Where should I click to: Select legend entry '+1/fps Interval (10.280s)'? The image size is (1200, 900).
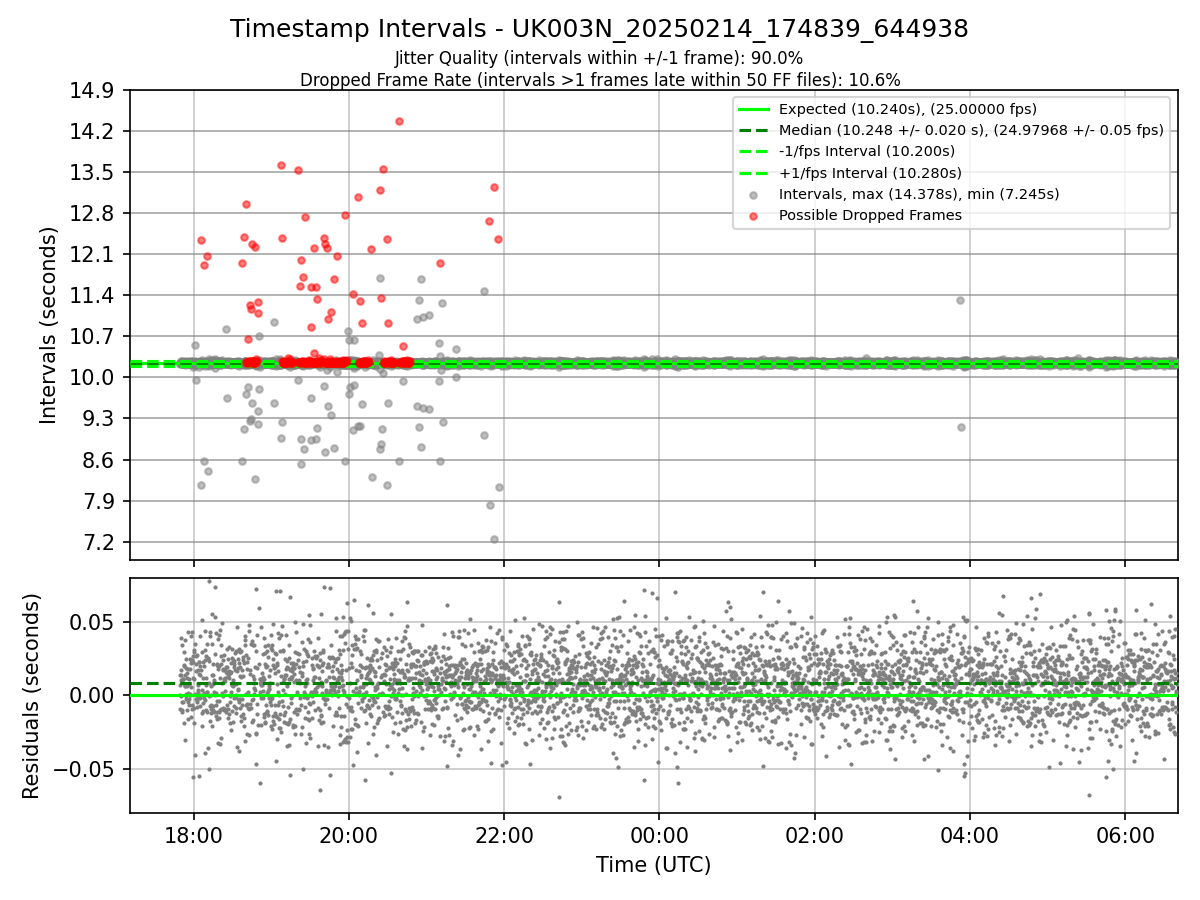point(869,173)
